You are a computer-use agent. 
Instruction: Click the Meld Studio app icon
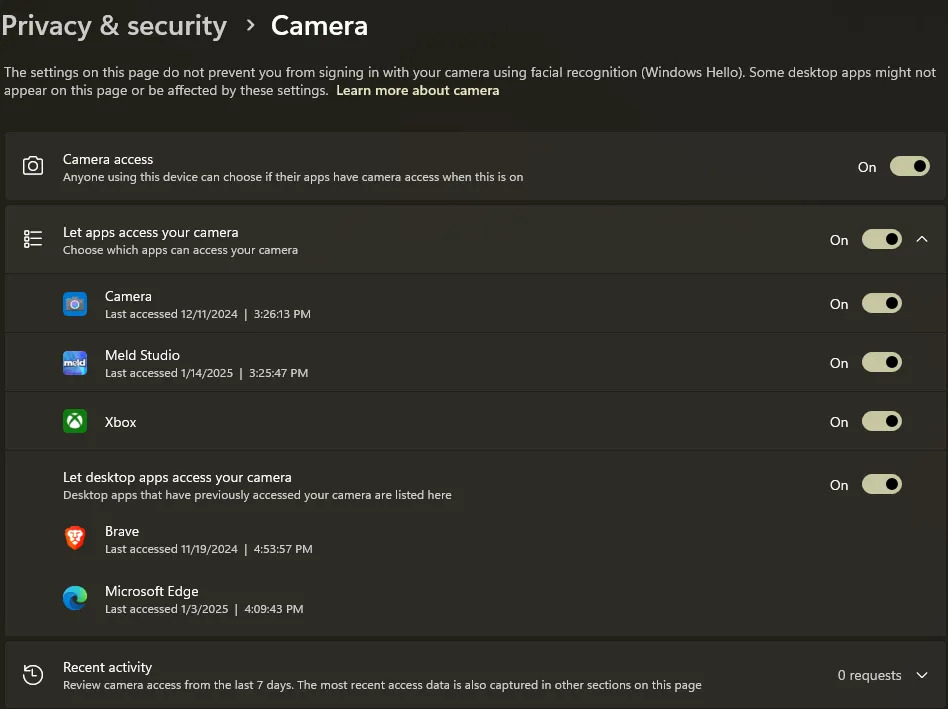tap(74, 363)
